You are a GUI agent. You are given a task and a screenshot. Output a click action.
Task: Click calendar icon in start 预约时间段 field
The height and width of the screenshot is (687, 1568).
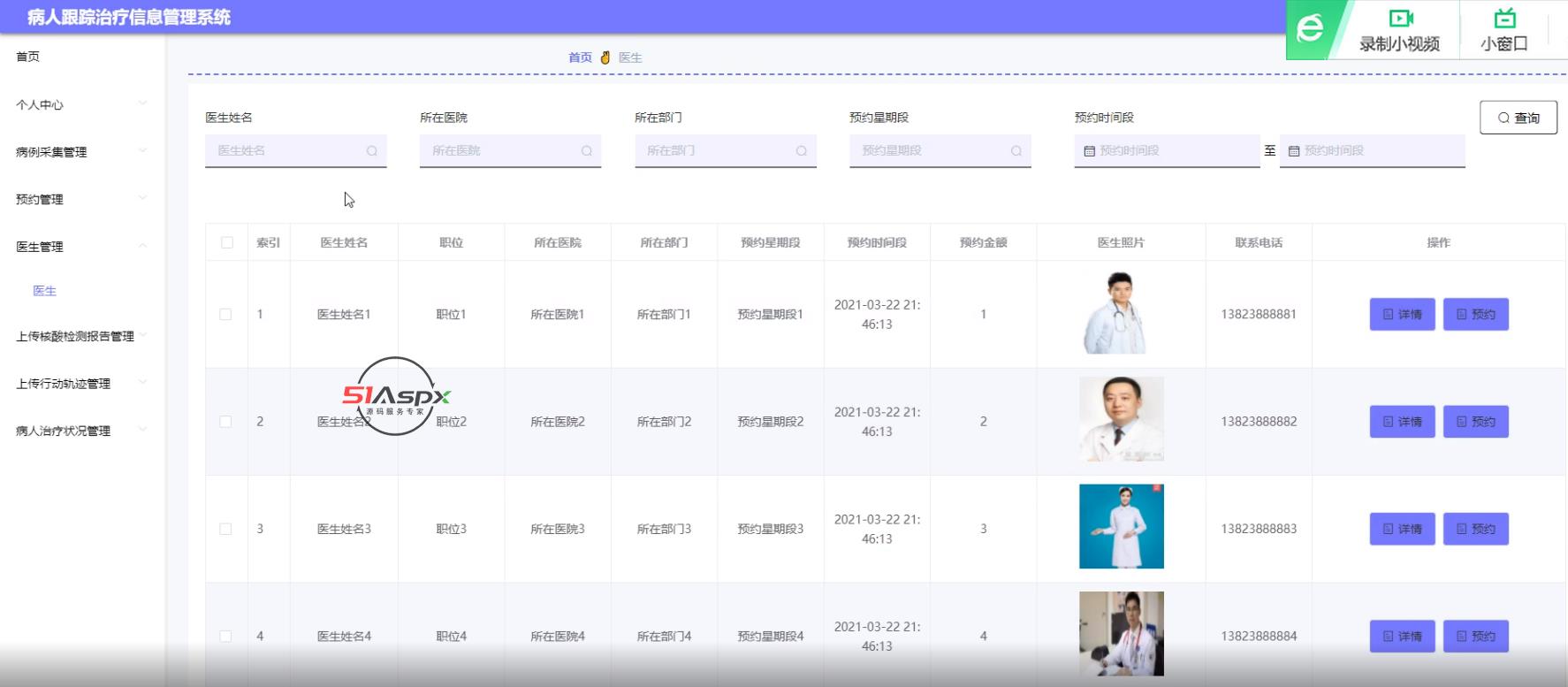[x=1090, y=151]
